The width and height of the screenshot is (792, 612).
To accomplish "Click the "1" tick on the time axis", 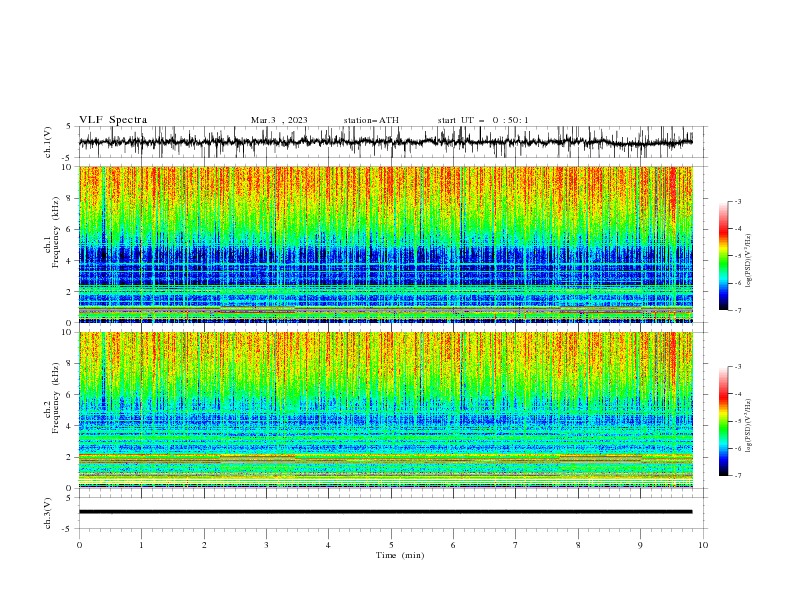I will coord(141,545).
